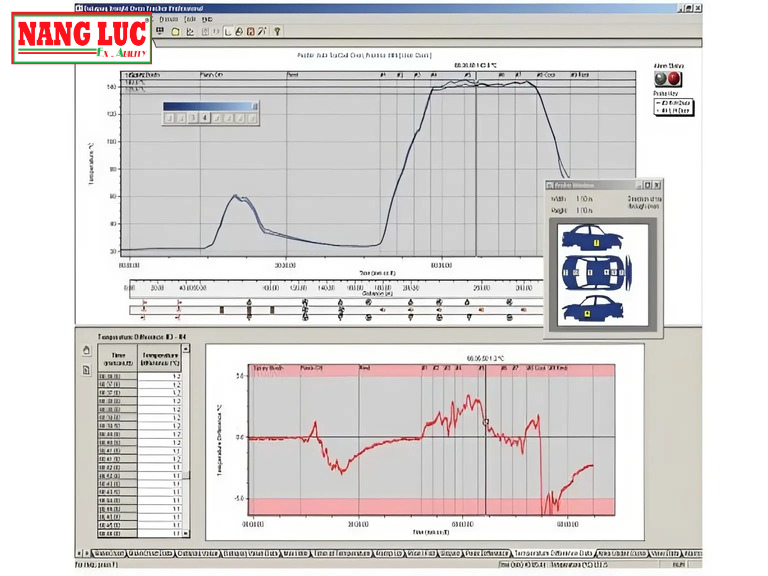The image size is (768, 576).
Task: Toggle probe button 4 in floating toolbar
Action: (x=204, y=118)
